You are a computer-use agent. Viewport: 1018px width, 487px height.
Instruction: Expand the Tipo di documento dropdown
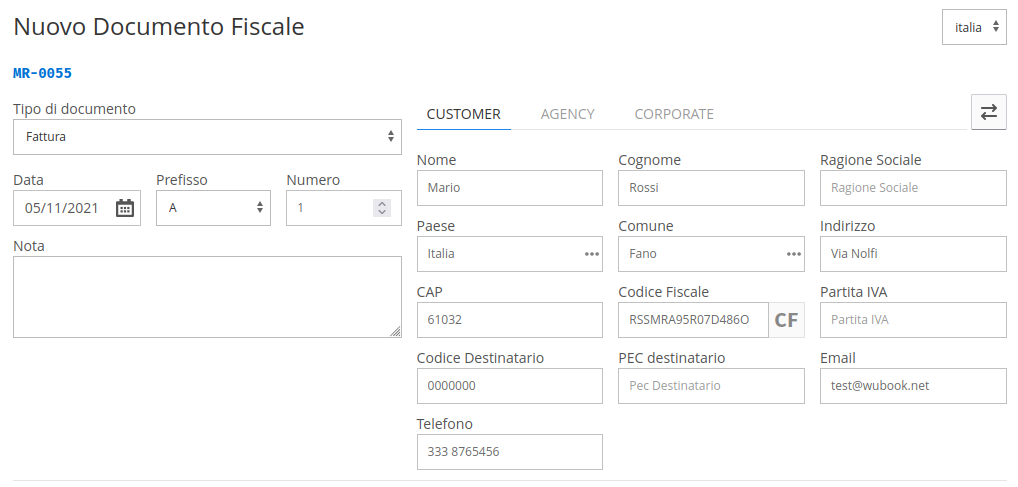click(x=207, y=137)
